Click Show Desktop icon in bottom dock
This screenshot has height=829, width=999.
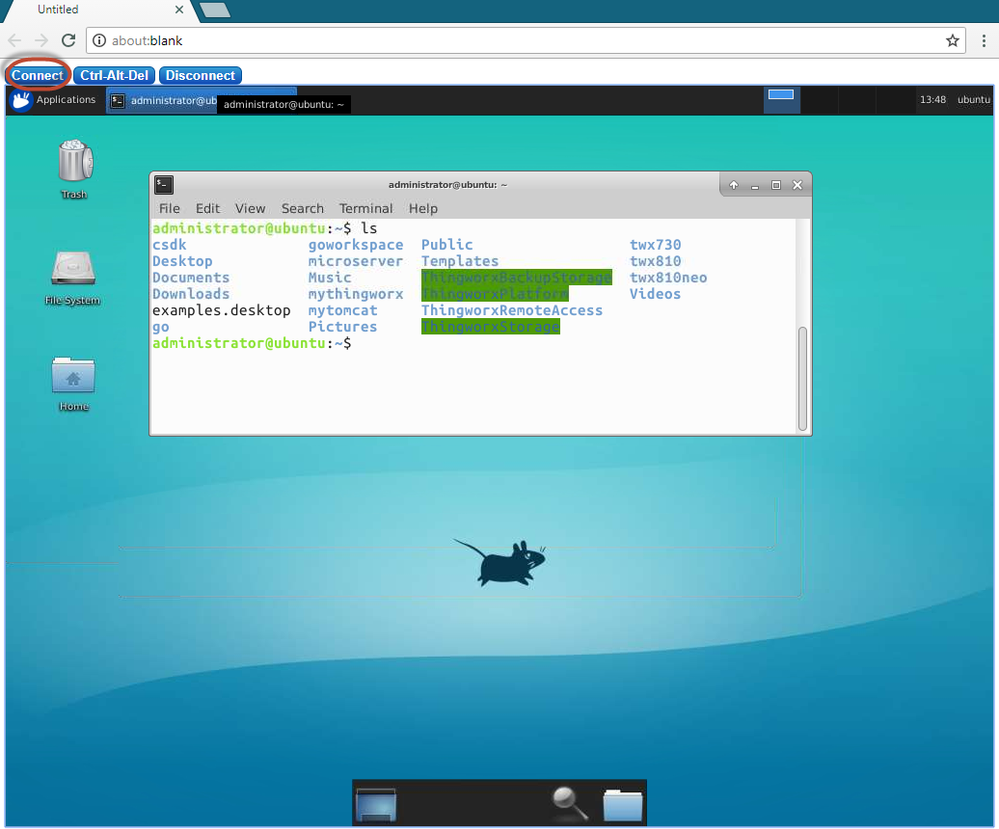[x=376, y=804]
